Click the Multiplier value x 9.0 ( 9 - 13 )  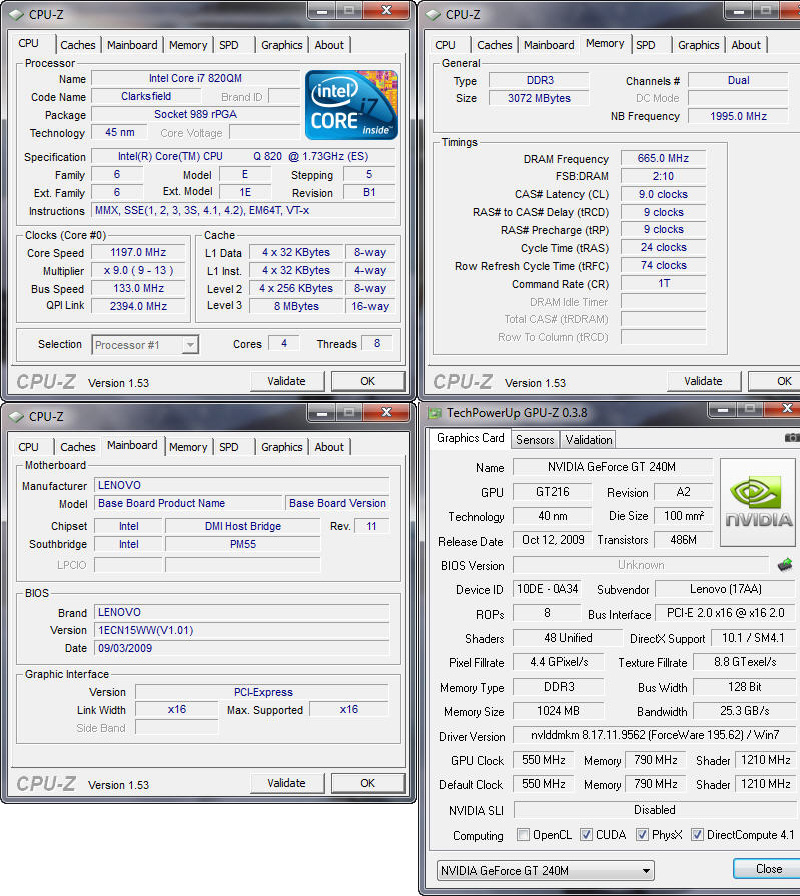click(138, 270)
